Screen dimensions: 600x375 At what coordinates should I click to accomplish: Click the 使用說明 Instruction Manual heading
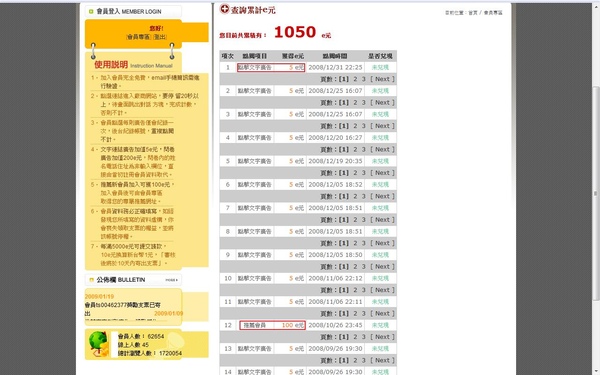[x=133, y=65]
